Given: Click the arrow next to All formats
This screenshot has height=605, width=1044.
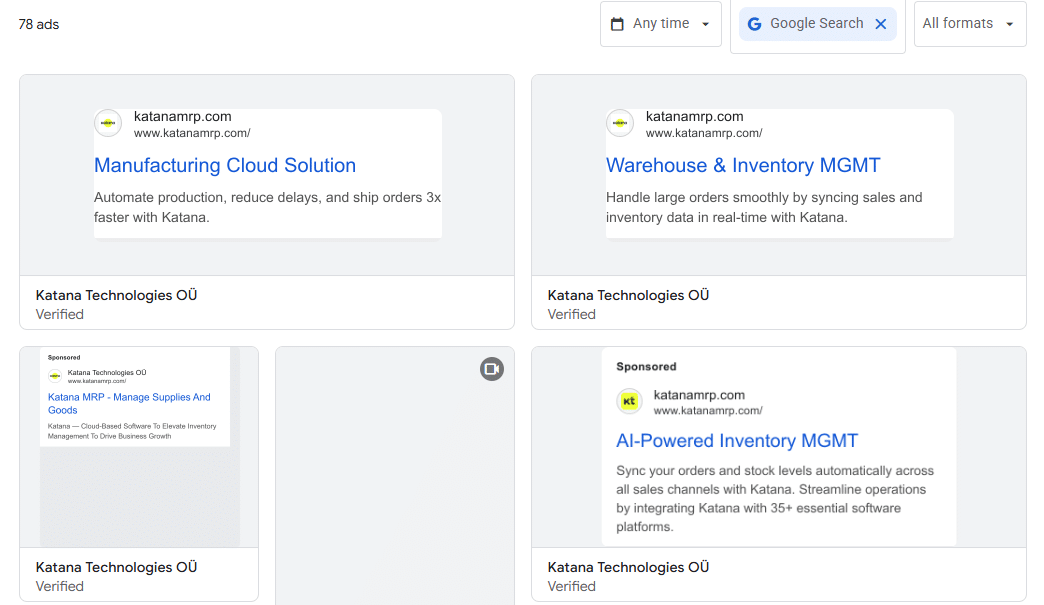Looking at the screenshot, I should click(x=1009, y=24).
